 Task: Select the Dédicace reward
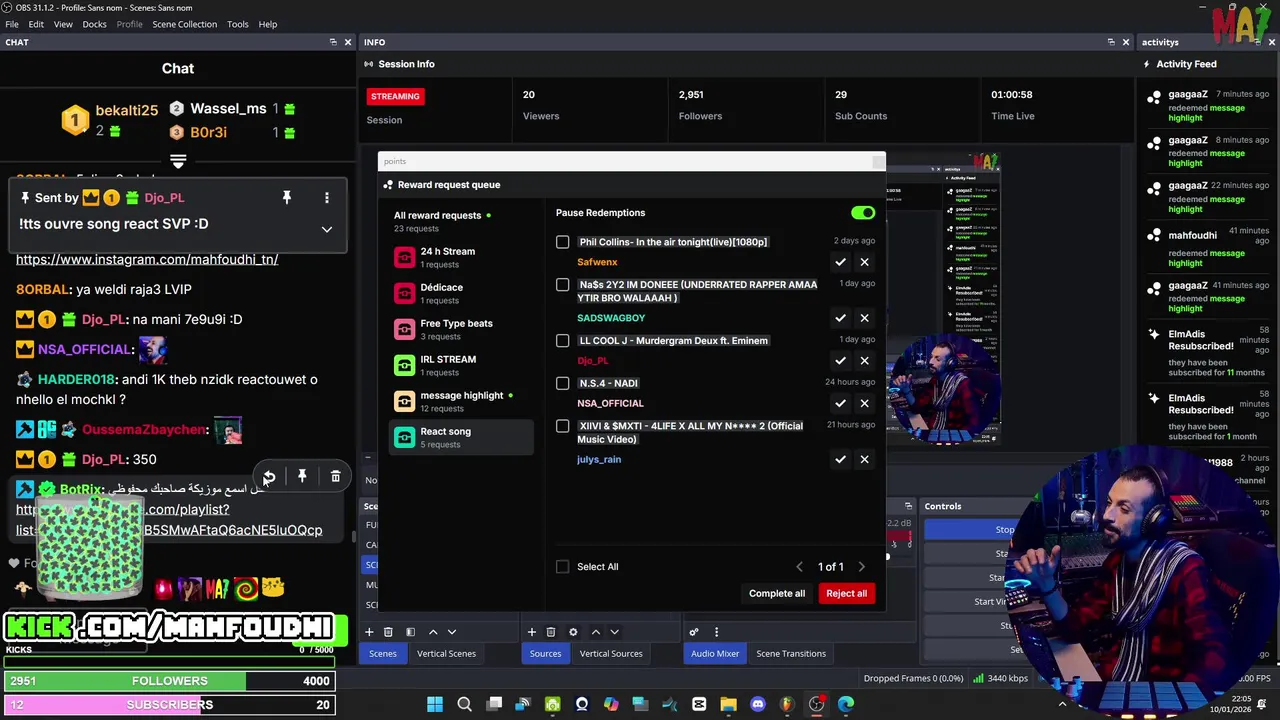462,293
